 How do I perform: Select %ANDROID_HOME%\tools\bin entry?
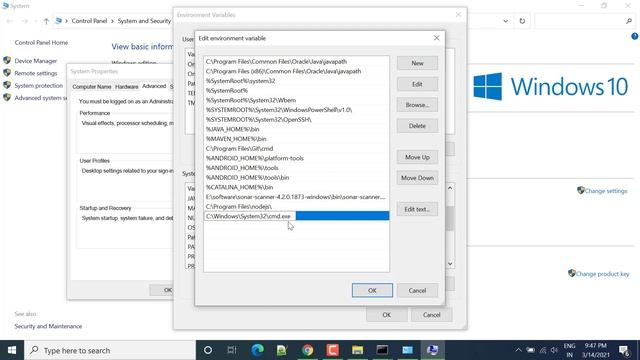296,178
